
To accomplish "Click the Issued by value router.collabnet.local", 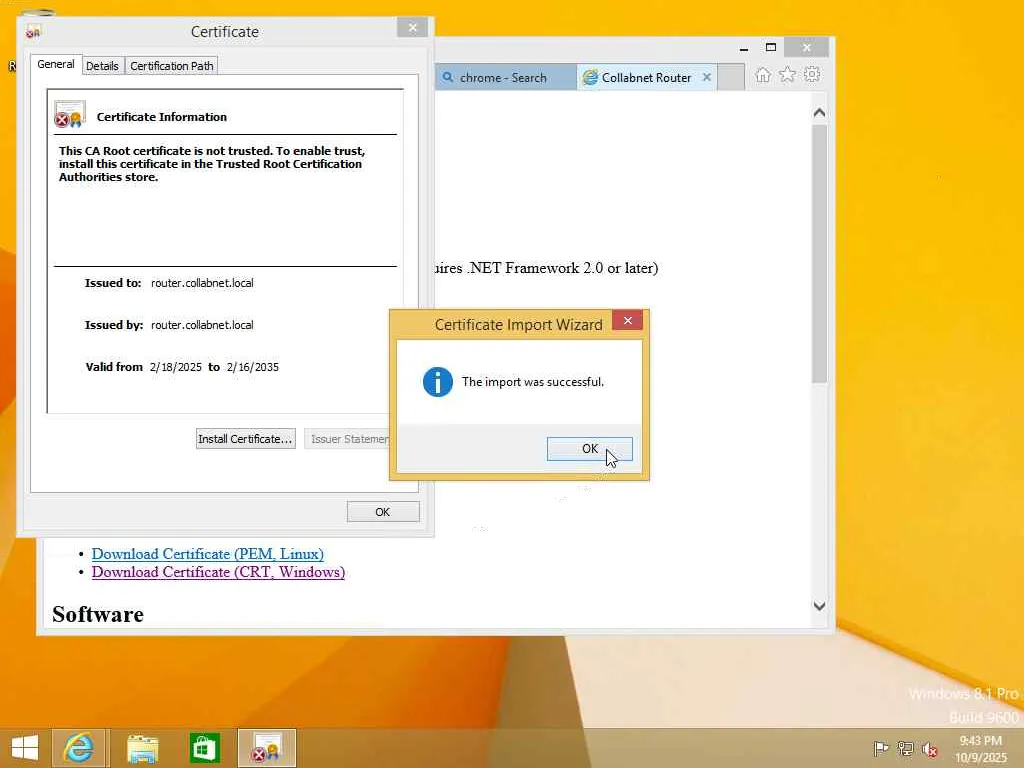I will (x=202, y=325).
